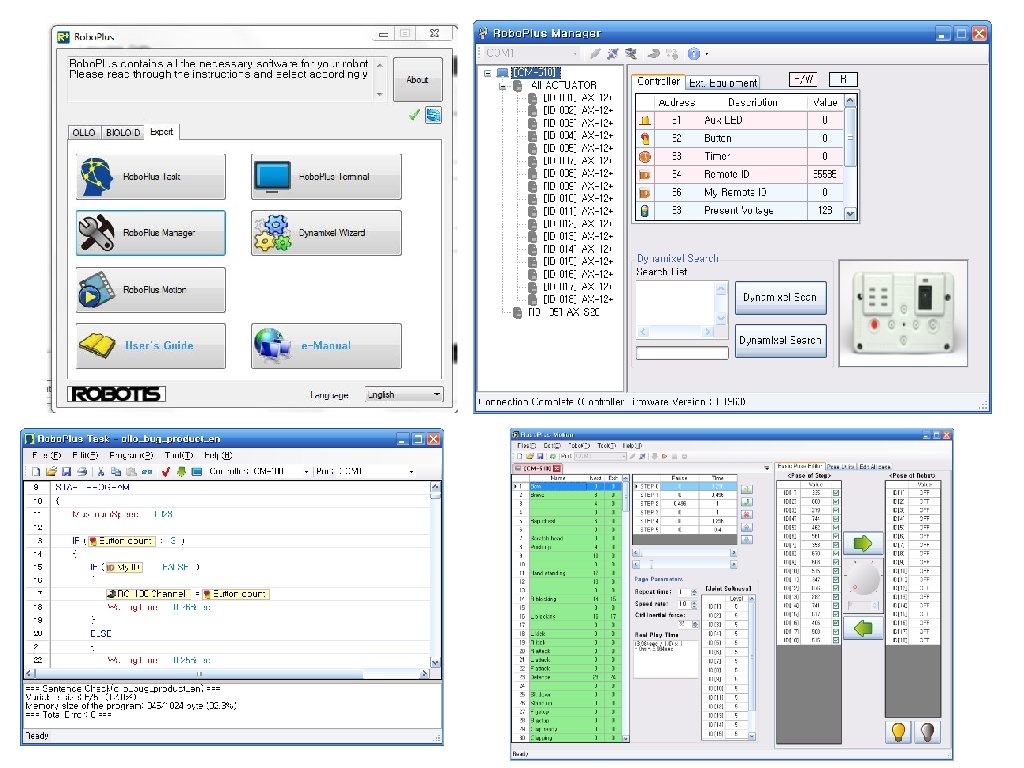
Task: Click the red play icon in RoboPlus Motion toolbar
Action: 664,456
